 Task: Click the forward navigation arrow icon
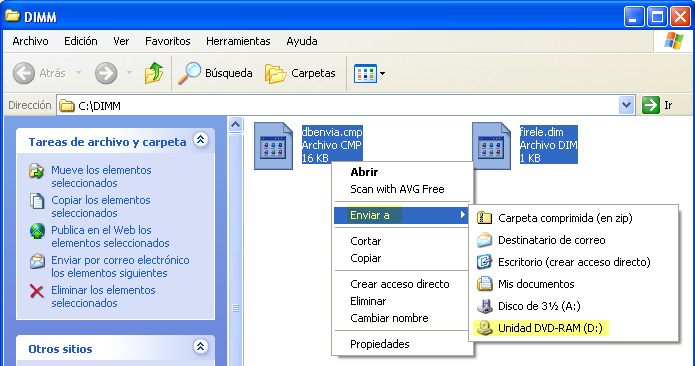pyautogui.click(x=106, y=73)
